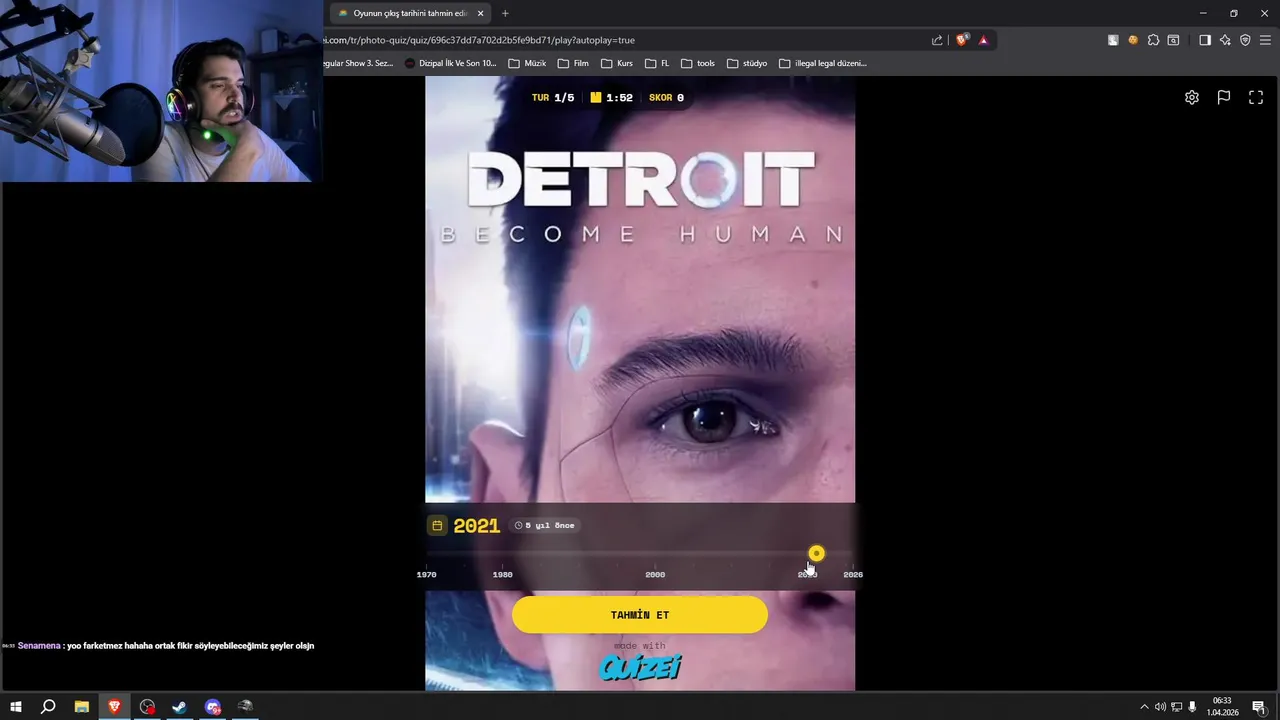The width and height of the screenshot is (1280, 720).
Task: Open the stüdyo bookmarks folder
Action: point(747,63)
